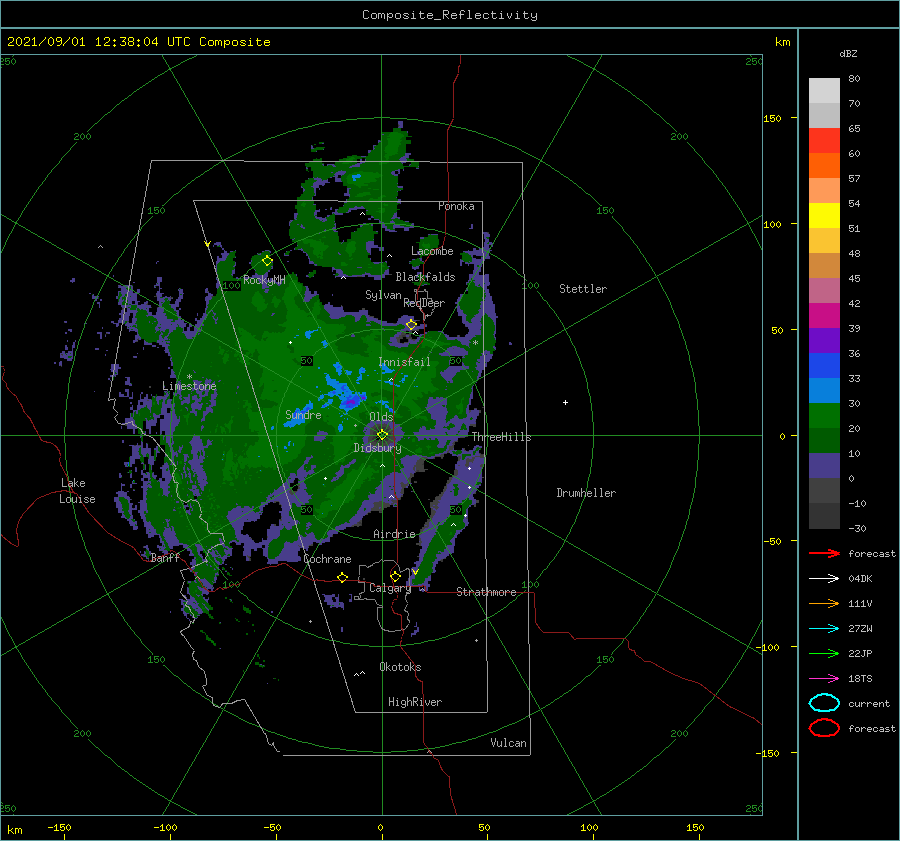Click the Olds city label
Viewport: 900px width, 841px height.
[381, 417]
